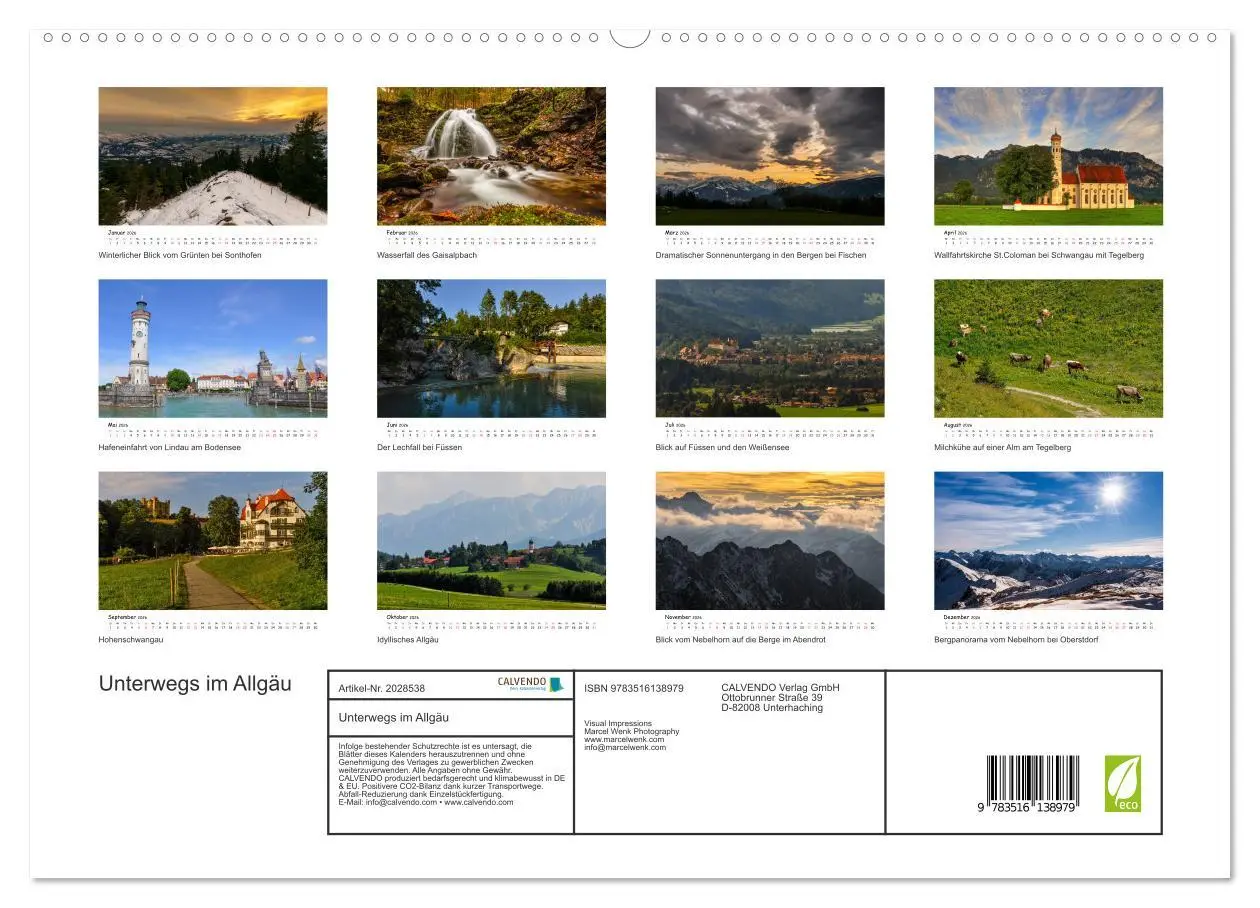This screenshot has width=1260, height=908.
Task: Click the Dezember calendar day strip
Action: [1048, 625]
